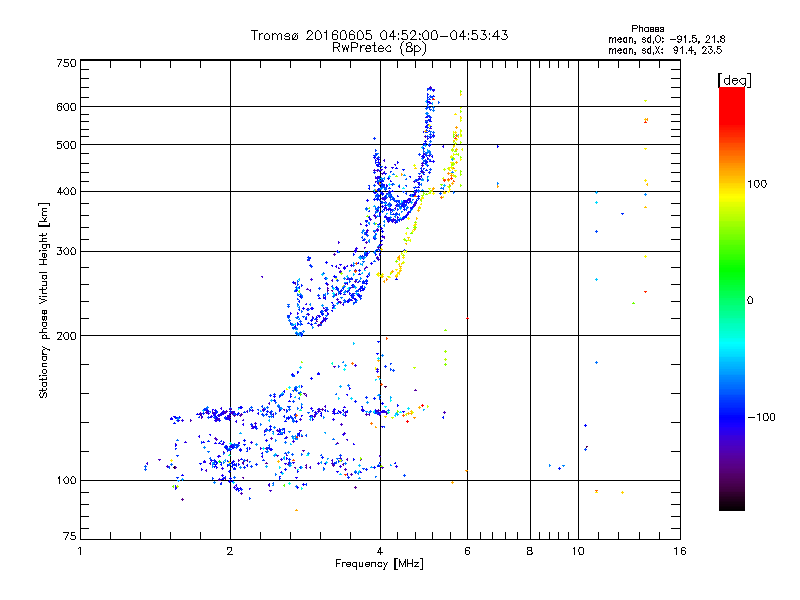This screenshot has width=800, height=600.
Task: Click the colorbar label "-100"
Action: click(761, 417)
